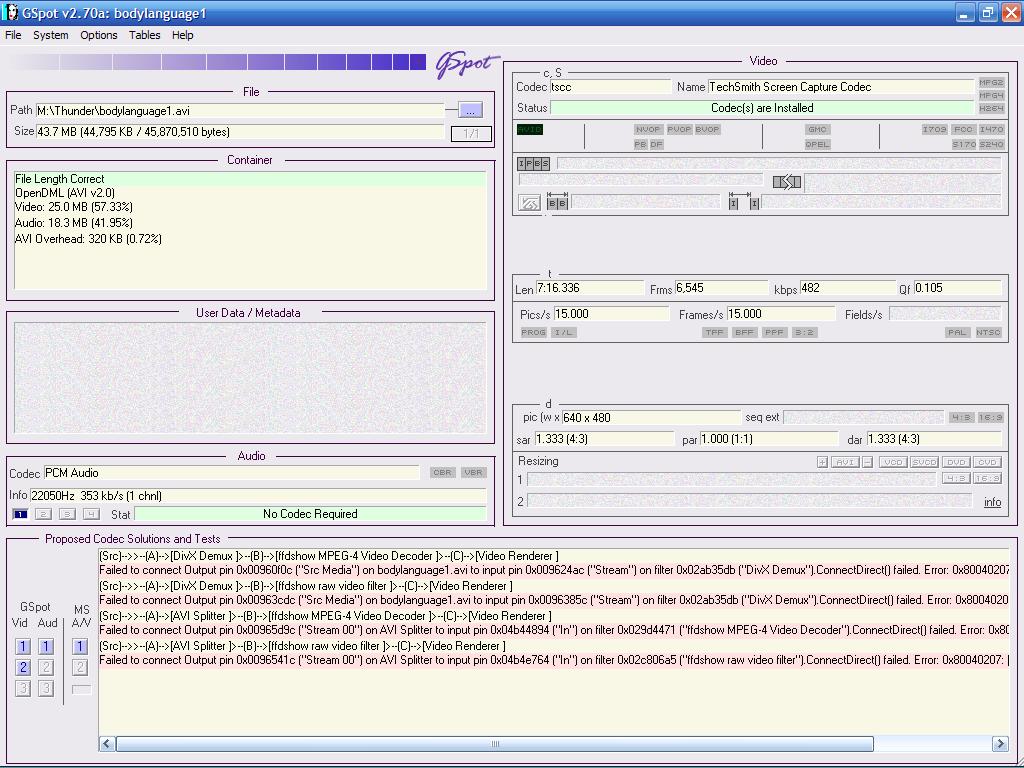Click the browse button beside Path

tap(471, 110)
